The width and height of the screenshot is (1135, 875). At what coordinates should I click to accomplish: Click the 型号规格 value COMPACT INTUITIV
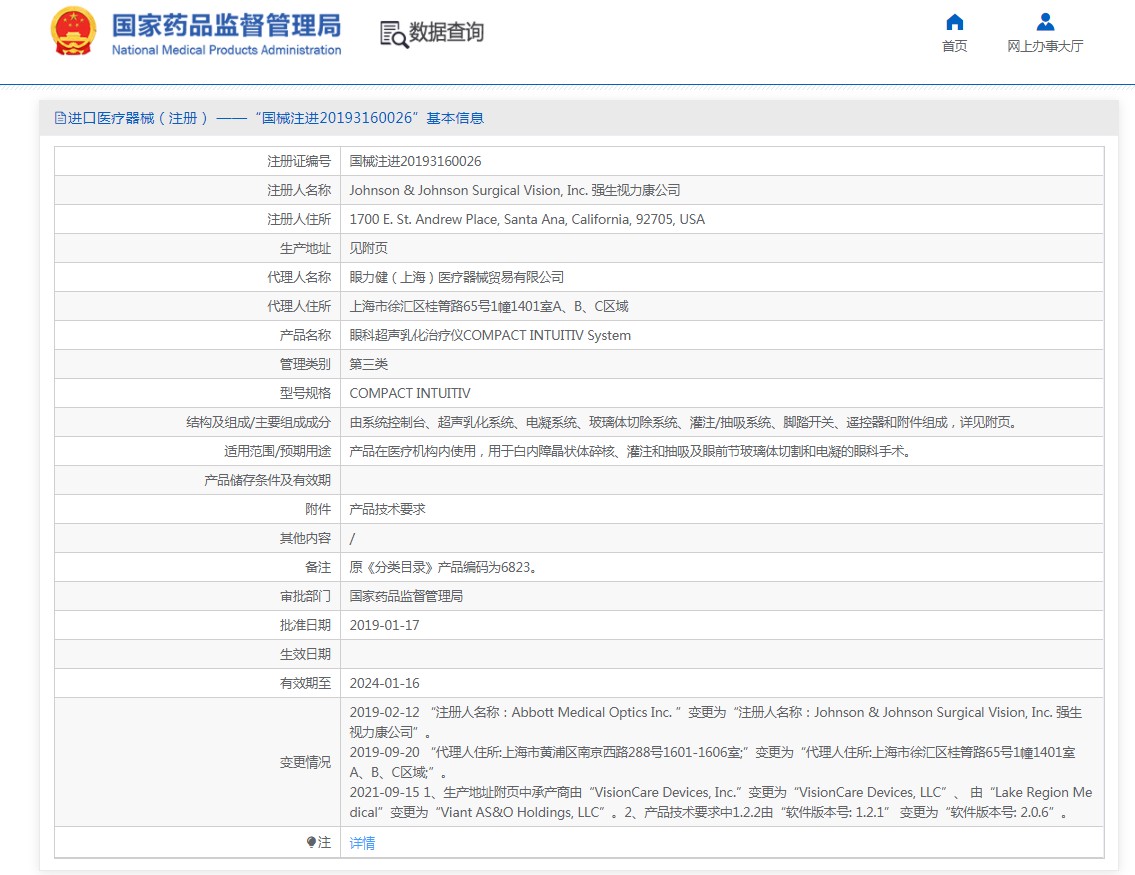click(x=410, y=393)
